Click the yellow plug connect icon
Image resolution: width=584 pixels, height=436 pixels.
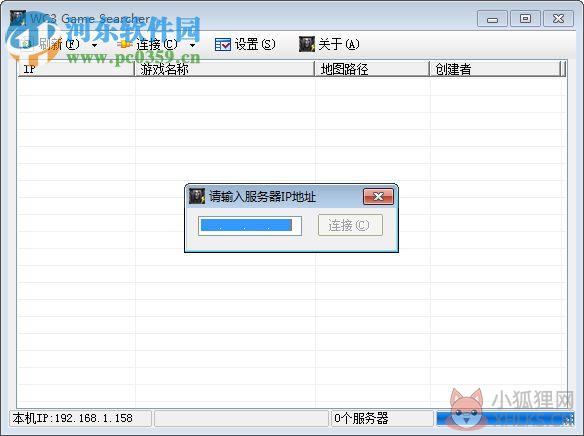click(125, 45)
